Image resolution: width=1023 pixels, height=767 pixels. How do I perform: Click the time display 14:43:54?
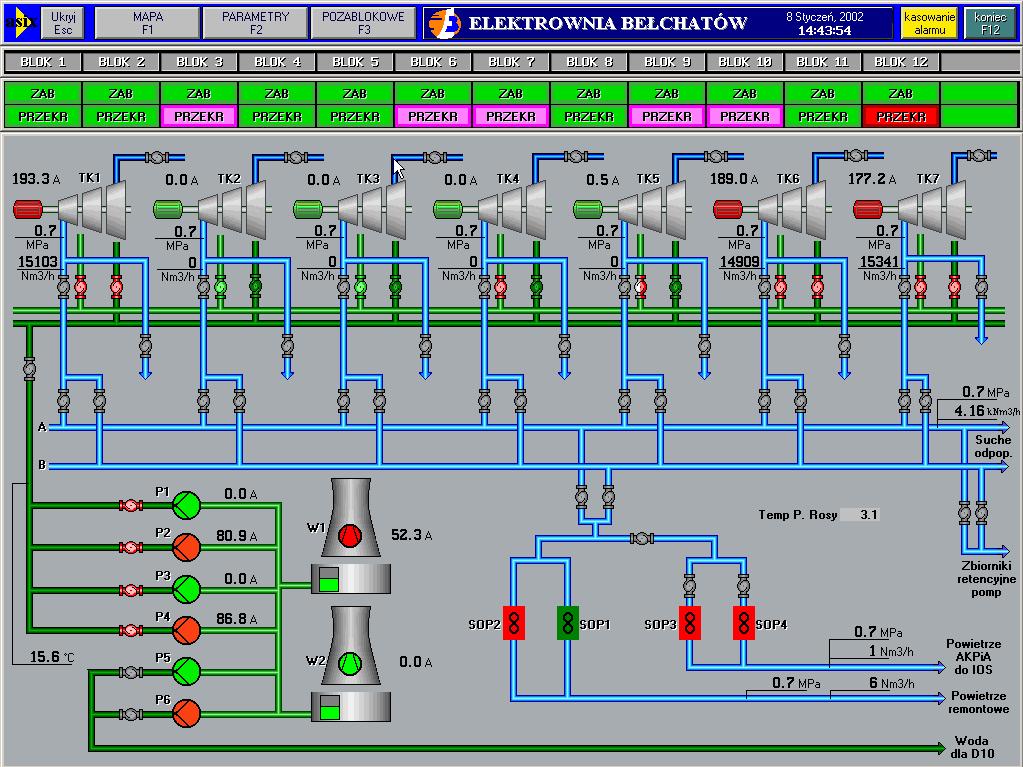[x=825, y=31]
